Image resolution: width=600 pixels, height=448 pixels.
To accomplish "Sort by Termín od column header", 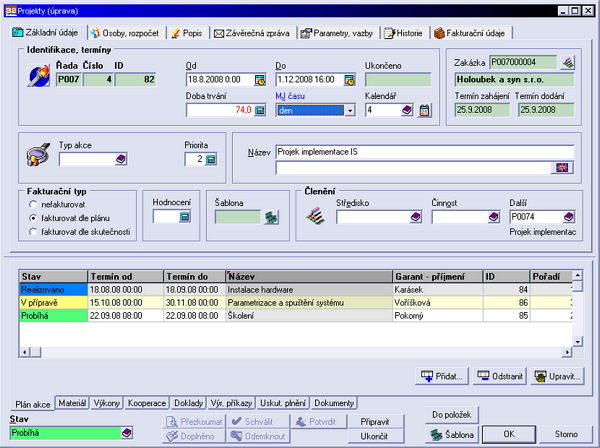I will coord(126,276).
